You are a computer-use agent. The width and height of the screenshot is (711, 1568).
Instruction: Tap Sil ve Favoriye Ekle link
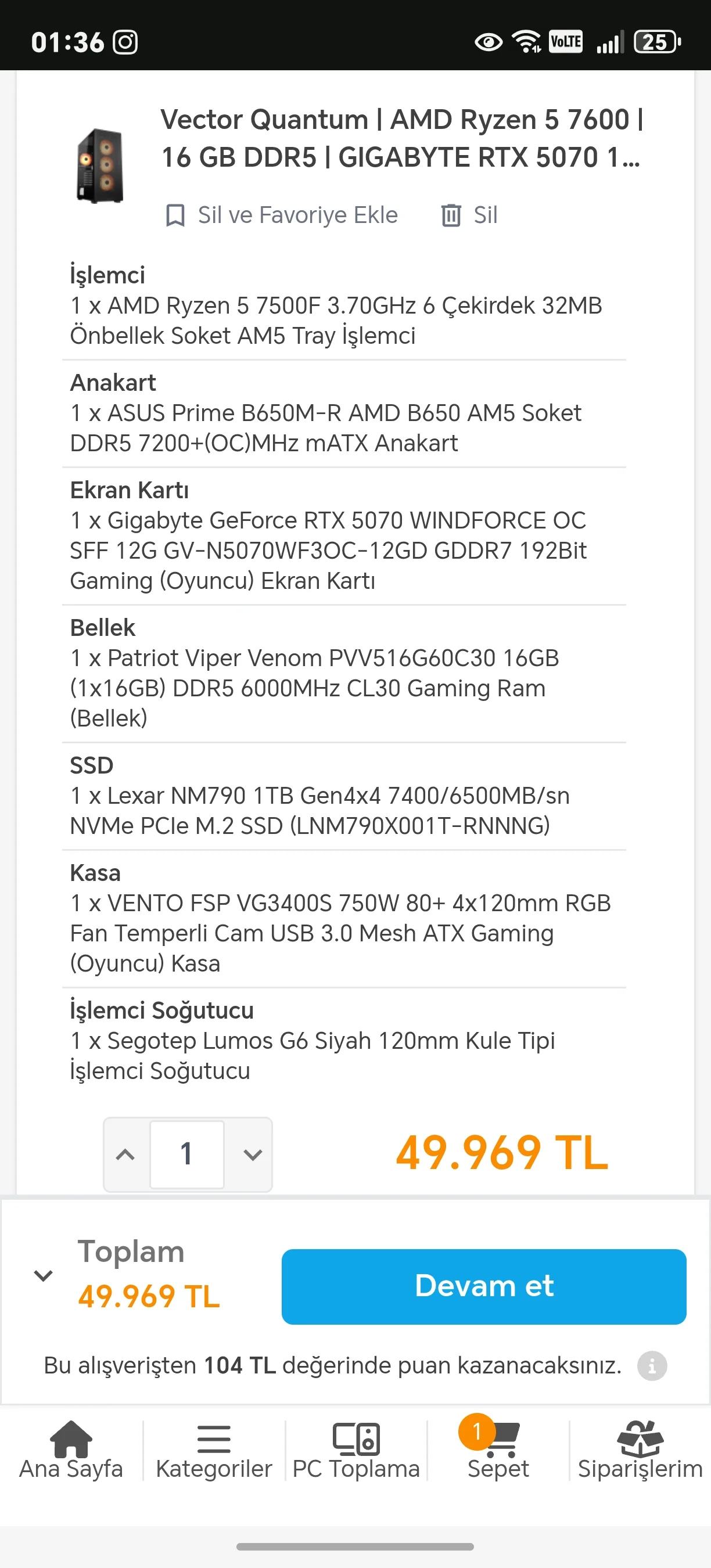click(x=297, y=215)
